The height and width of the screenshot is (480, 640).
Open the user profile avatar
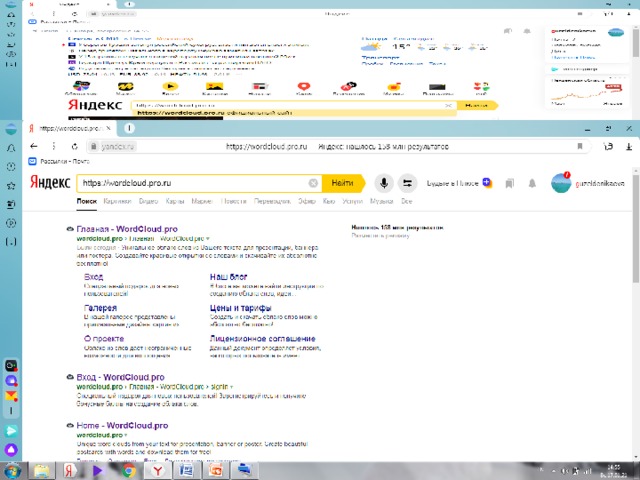pyautogui.click(x=561, y=183)
